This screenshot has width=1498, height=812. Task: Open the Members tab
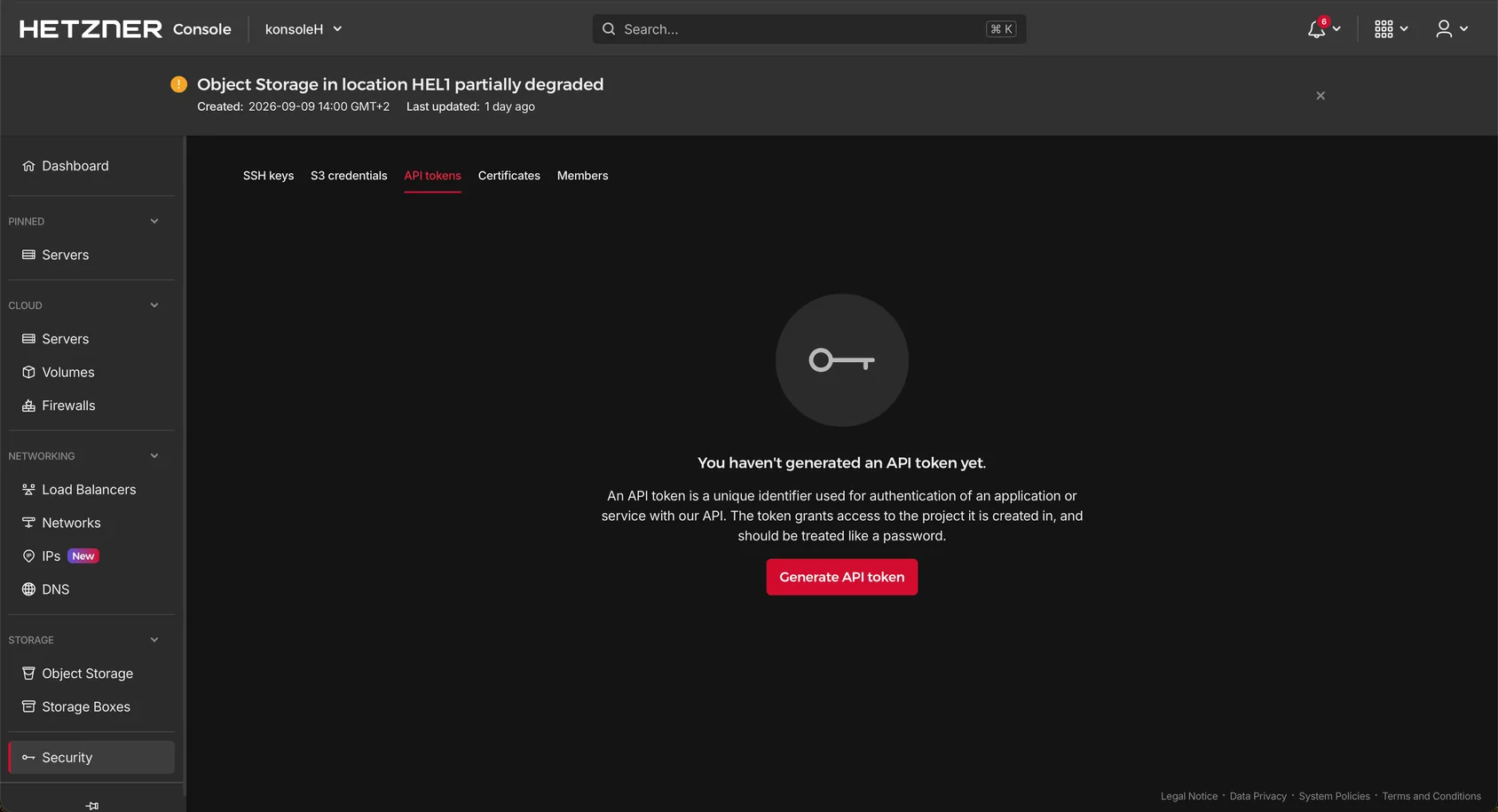582,176
